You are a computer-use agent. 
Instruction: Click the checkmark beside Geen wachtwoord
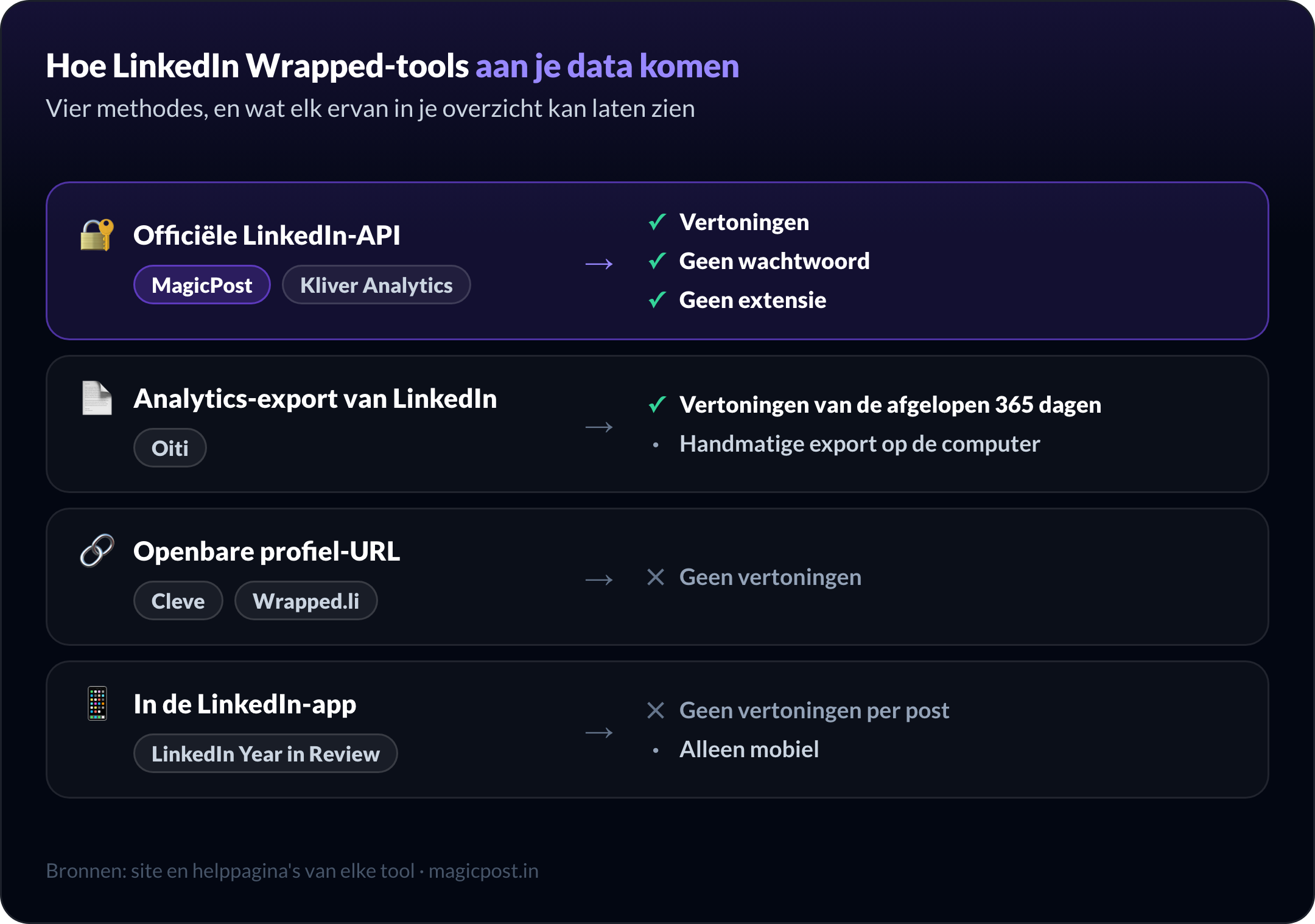(657, 261)
